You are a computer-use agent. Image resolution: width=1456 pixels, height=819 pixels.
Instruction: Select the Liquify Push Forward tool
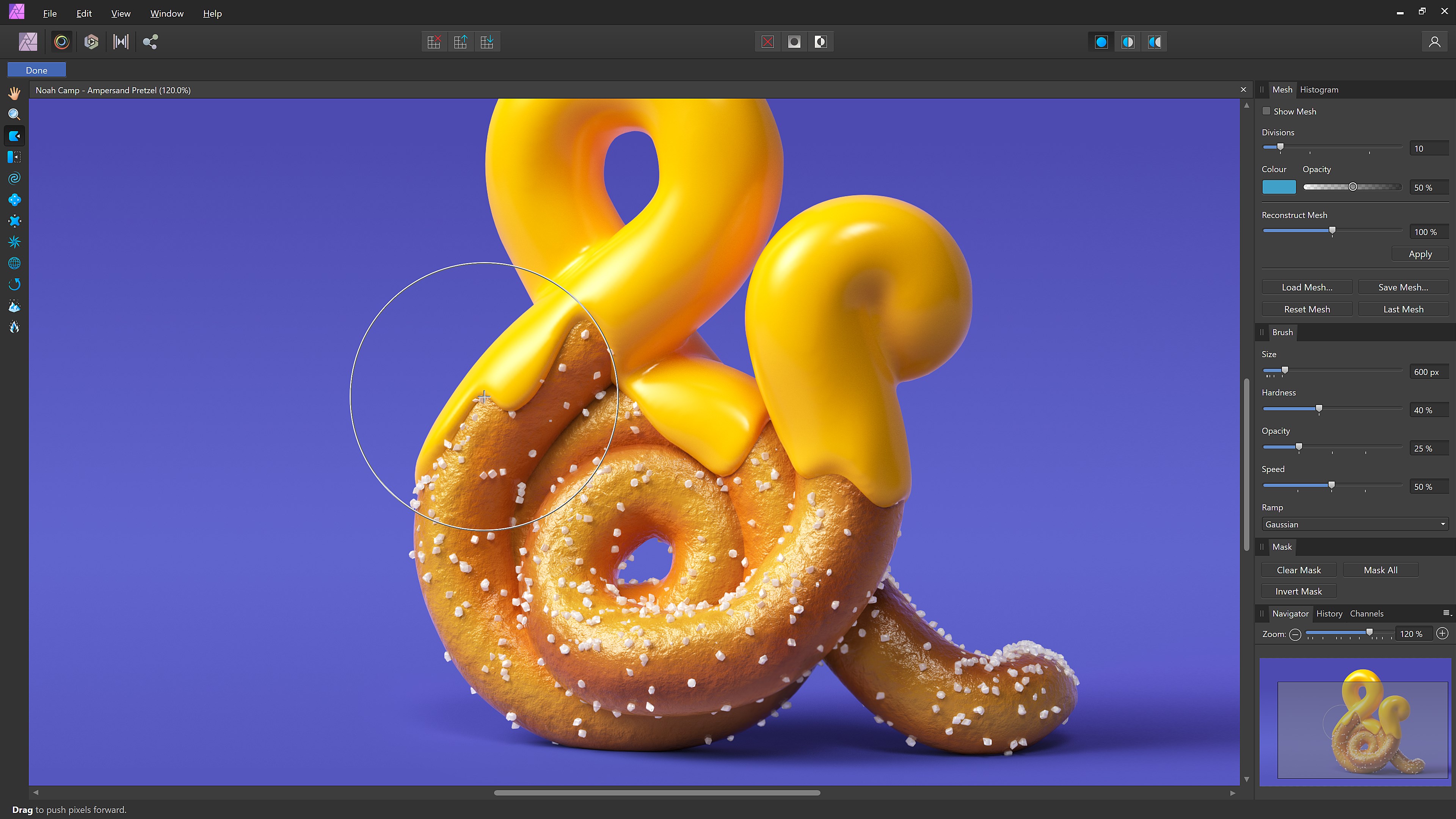coord(15,136)
